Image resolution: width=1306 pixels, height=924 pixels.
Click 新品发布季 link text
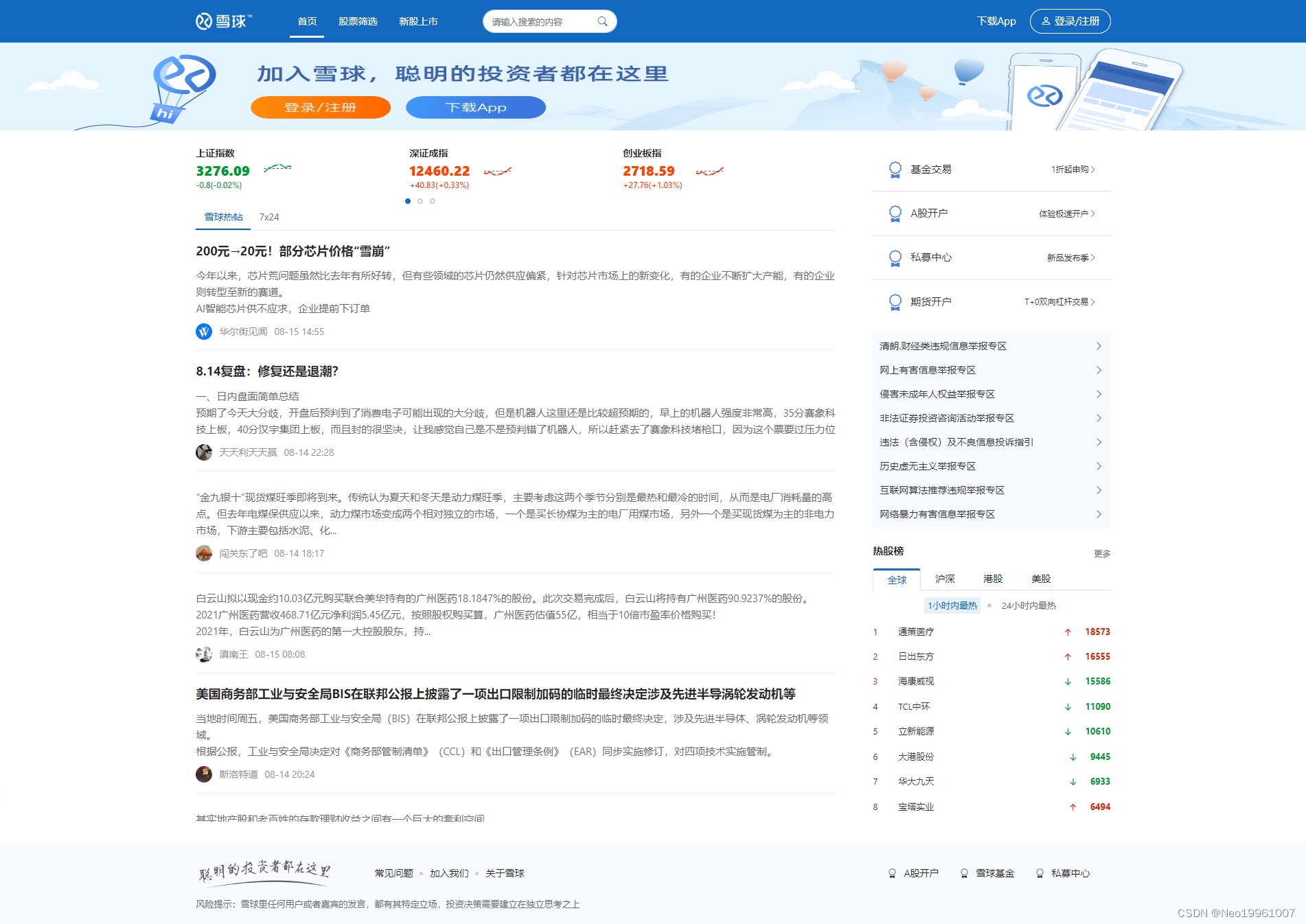coord(1067,257)
